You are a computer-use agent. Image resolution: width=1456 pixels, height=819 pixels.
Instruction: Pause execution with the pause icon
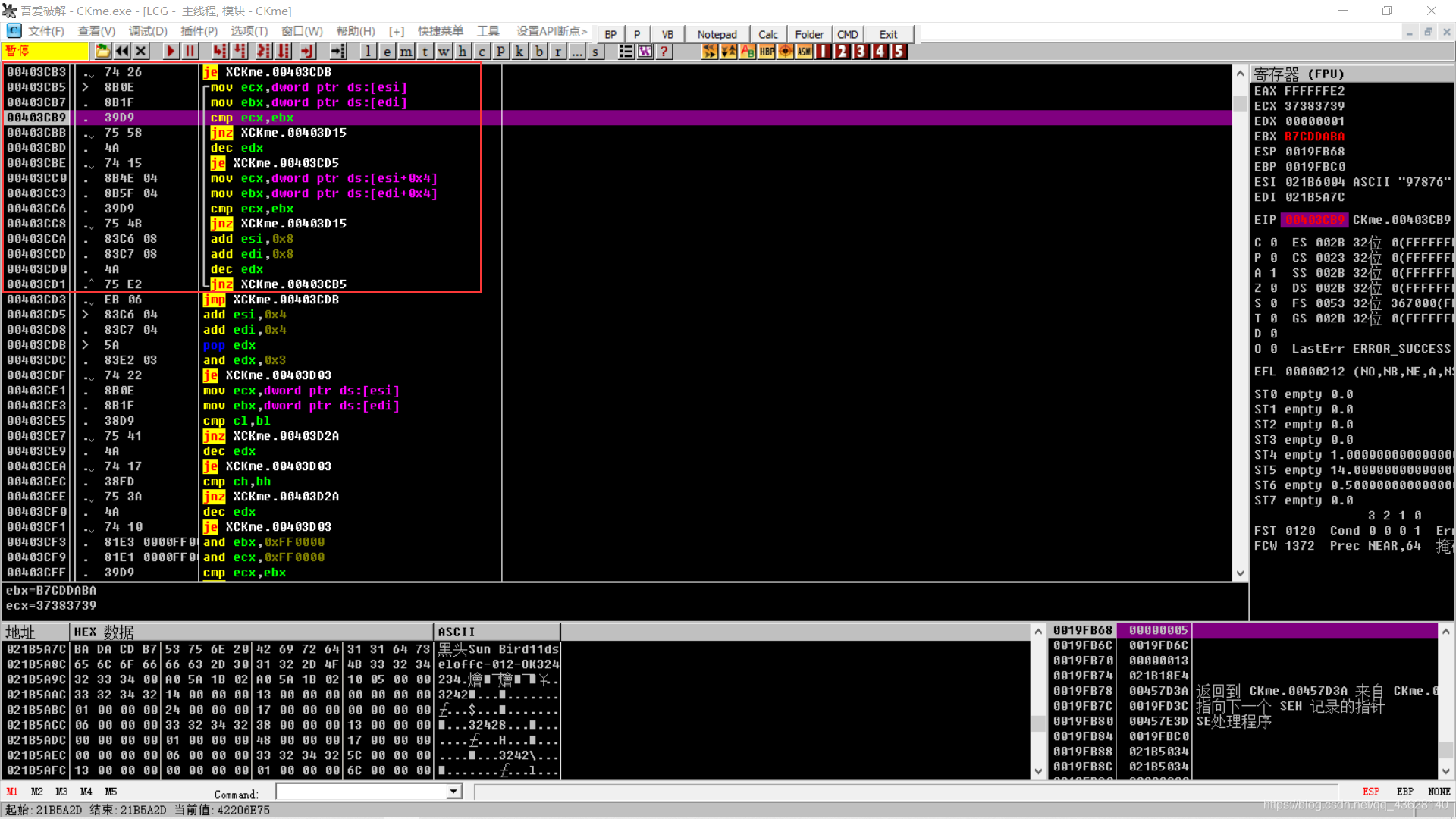[x=190, y=51]
